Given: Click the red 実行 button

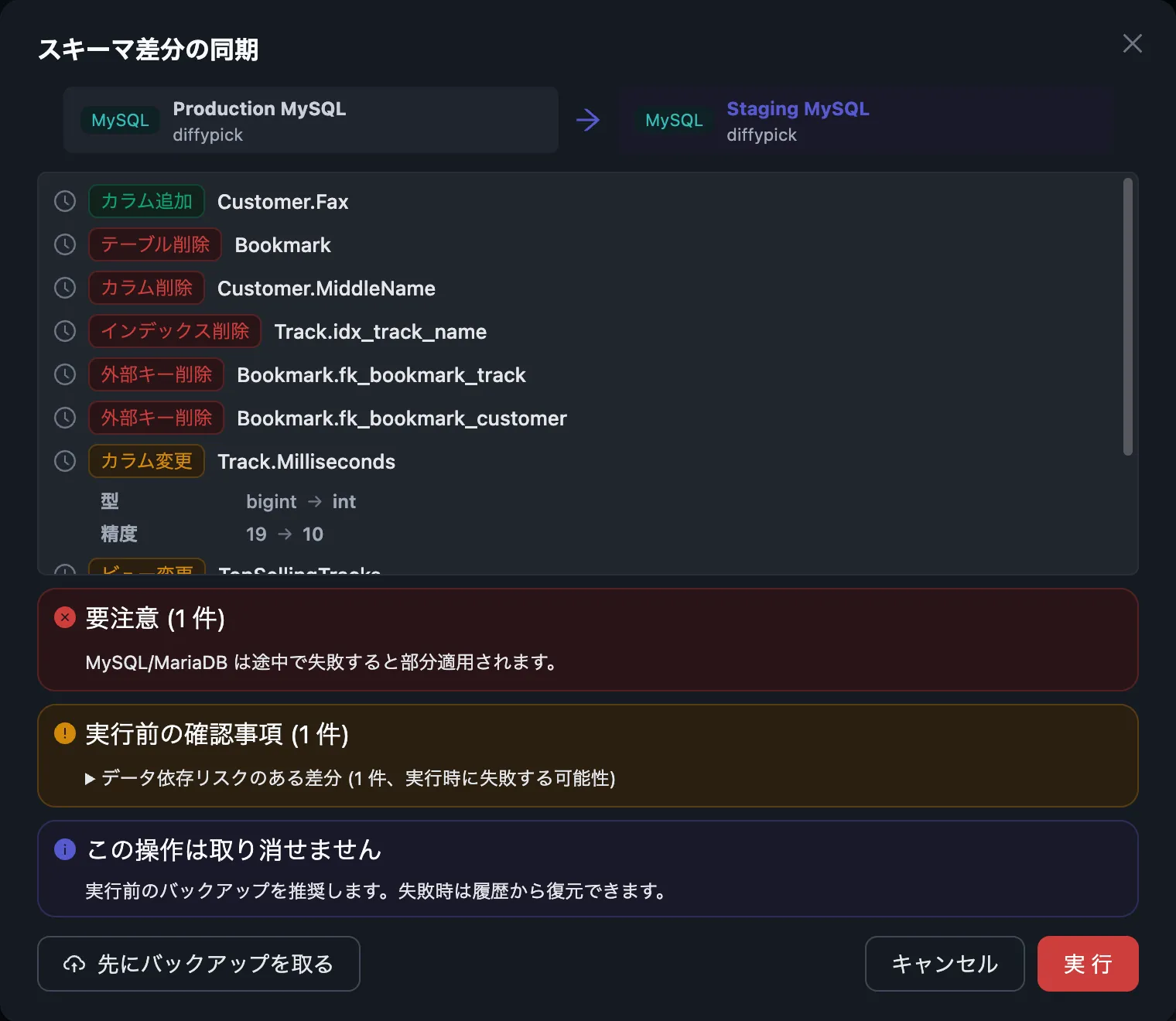Looking at the screenshot, I should (1088, 964).
